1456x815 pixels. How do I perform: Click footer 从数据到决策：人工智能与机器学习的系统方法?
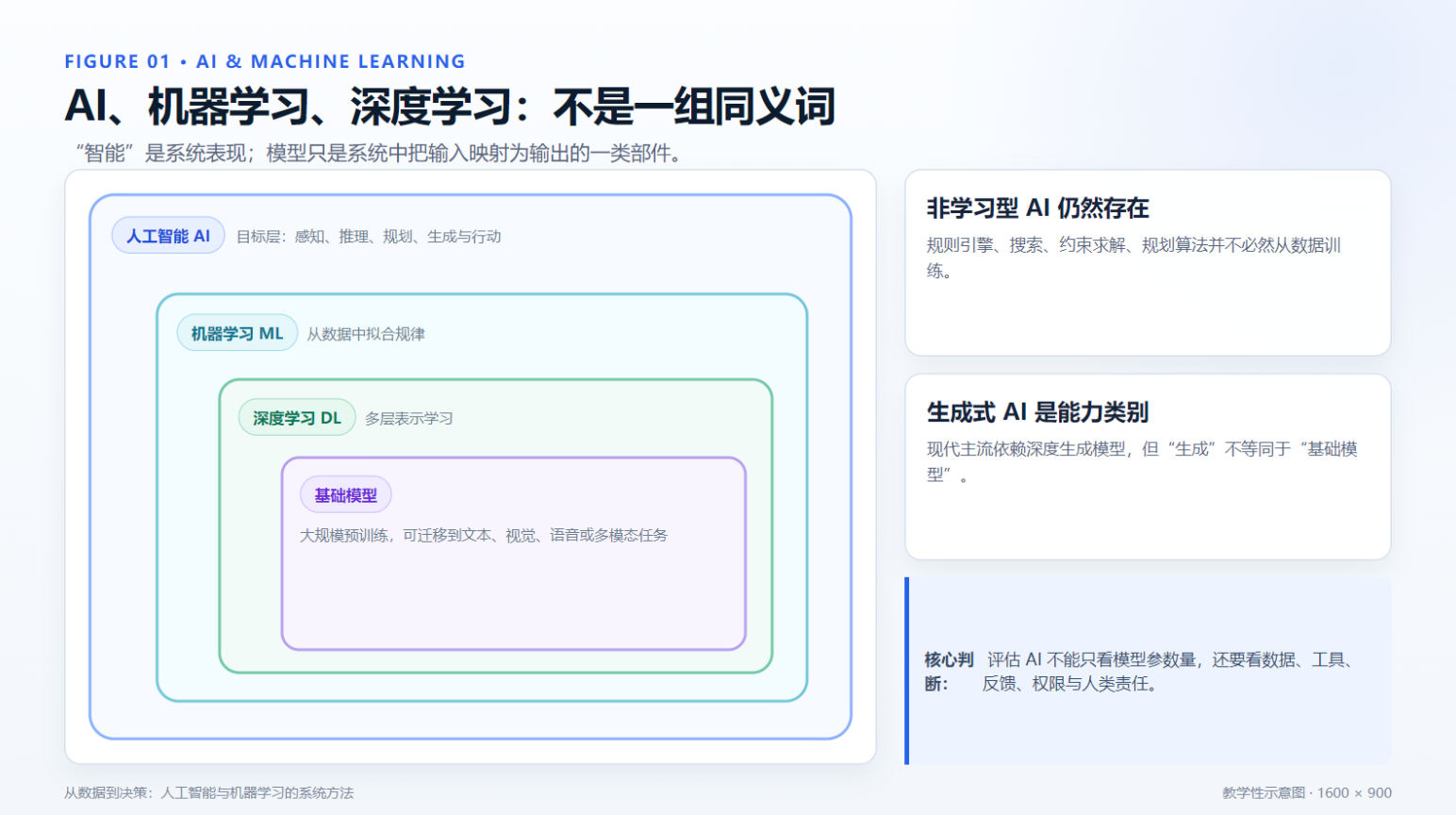click(208, 793)
